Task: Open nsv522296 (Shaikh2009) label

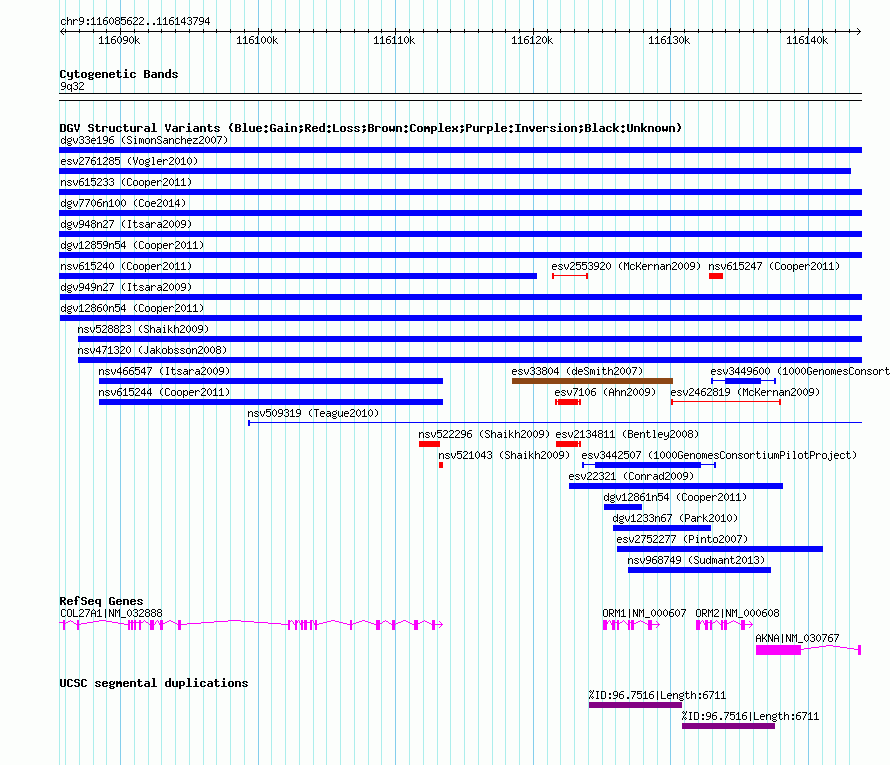Action: 484,434
